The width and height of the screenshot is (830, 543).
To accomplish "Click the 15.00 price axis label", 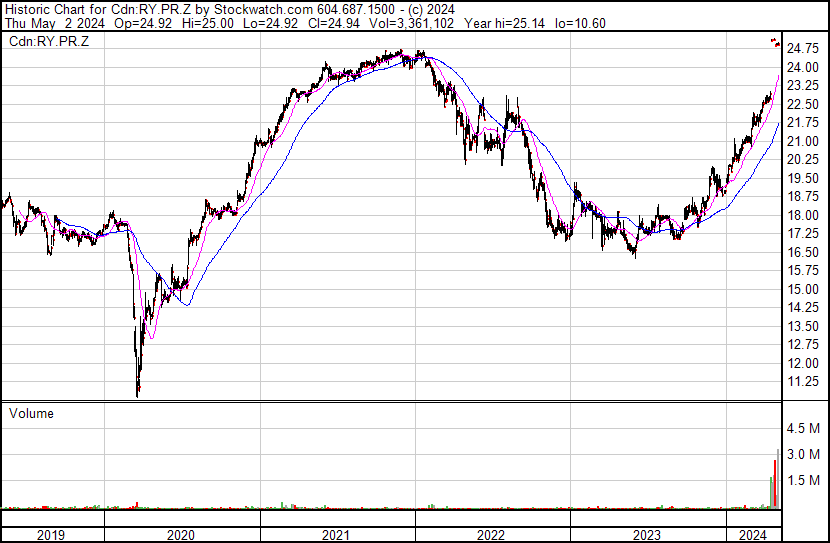I will click(803, 289).
